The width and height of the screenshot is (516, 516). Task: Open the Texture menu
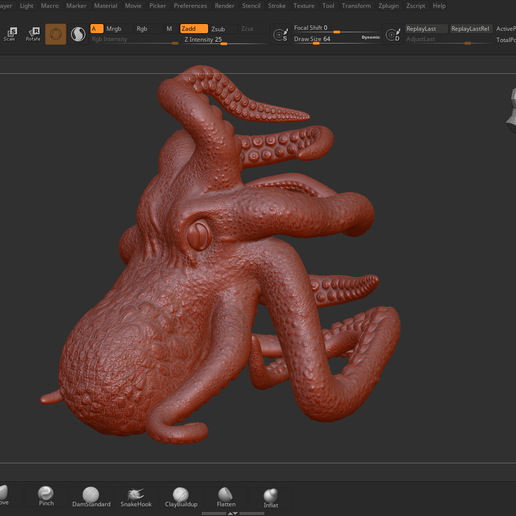[304, 6]
